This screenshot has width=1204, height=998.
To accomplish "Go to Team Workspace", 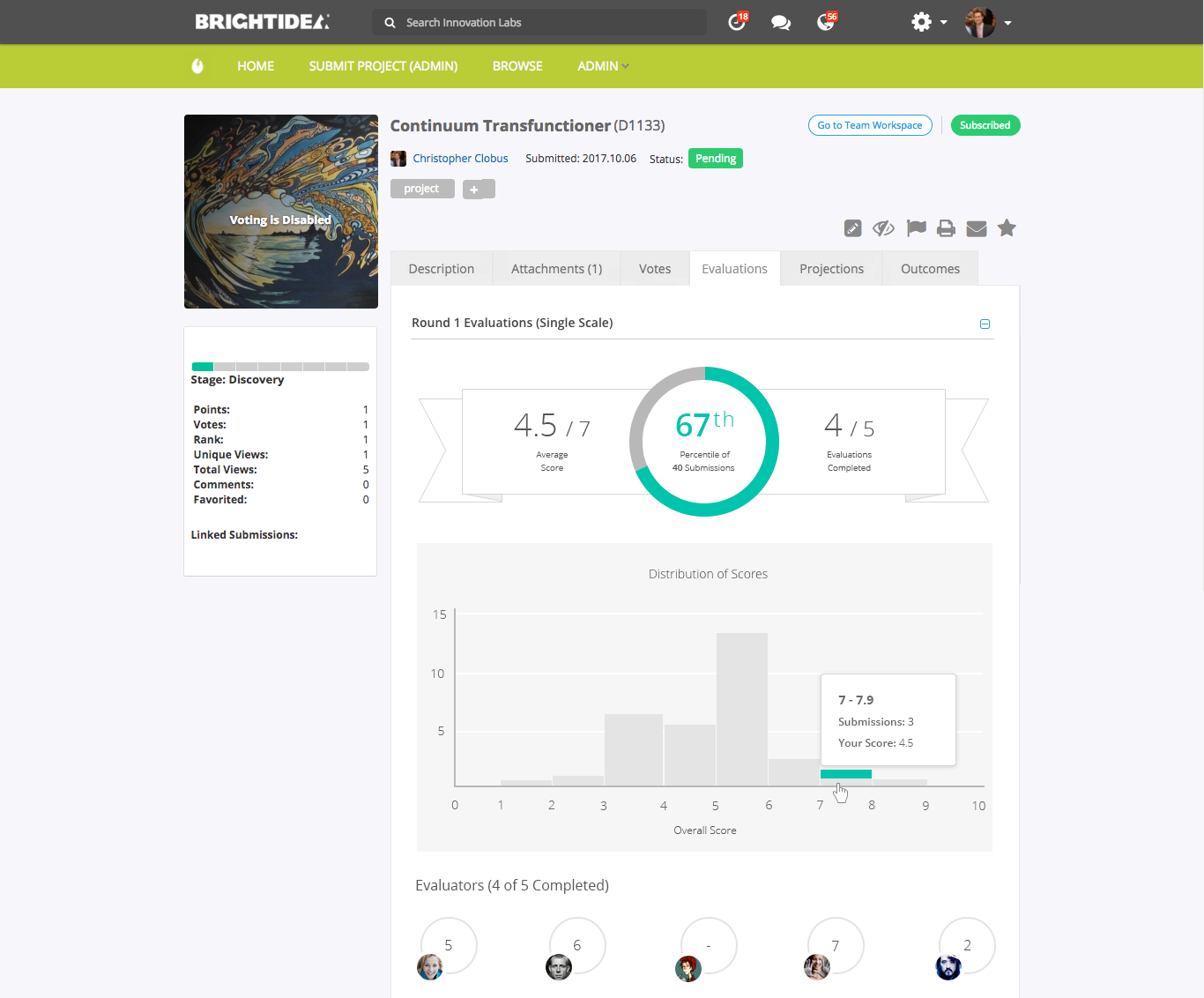I will click(870, 125).
